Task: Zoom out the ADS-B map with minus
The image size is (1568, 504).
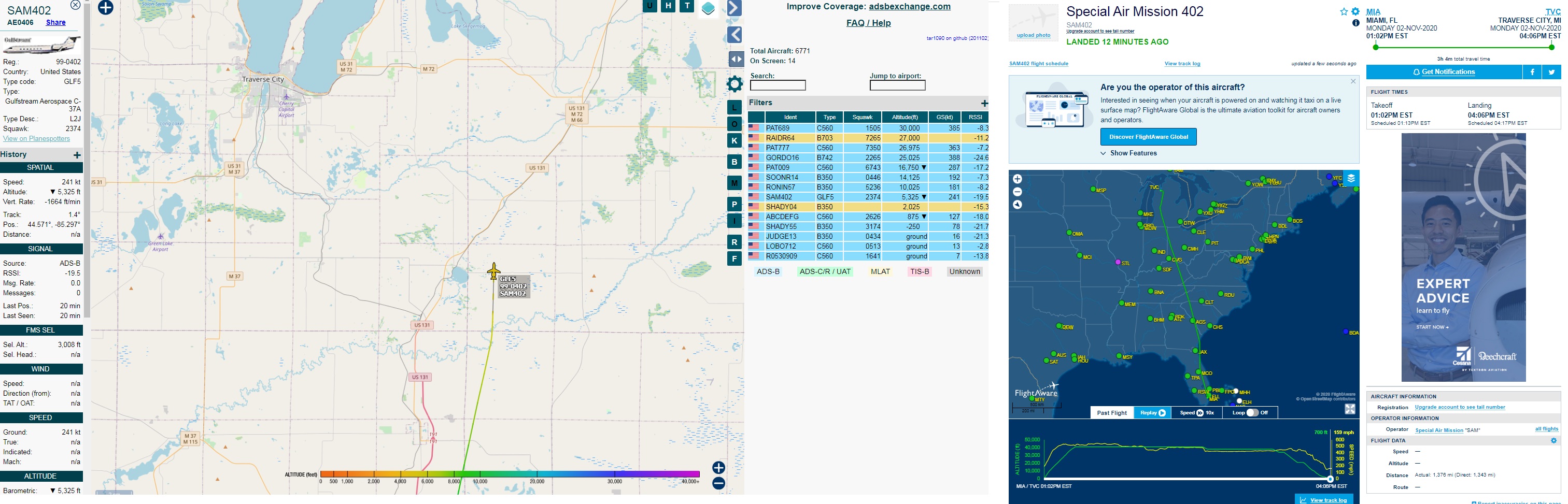Action: 719,483
